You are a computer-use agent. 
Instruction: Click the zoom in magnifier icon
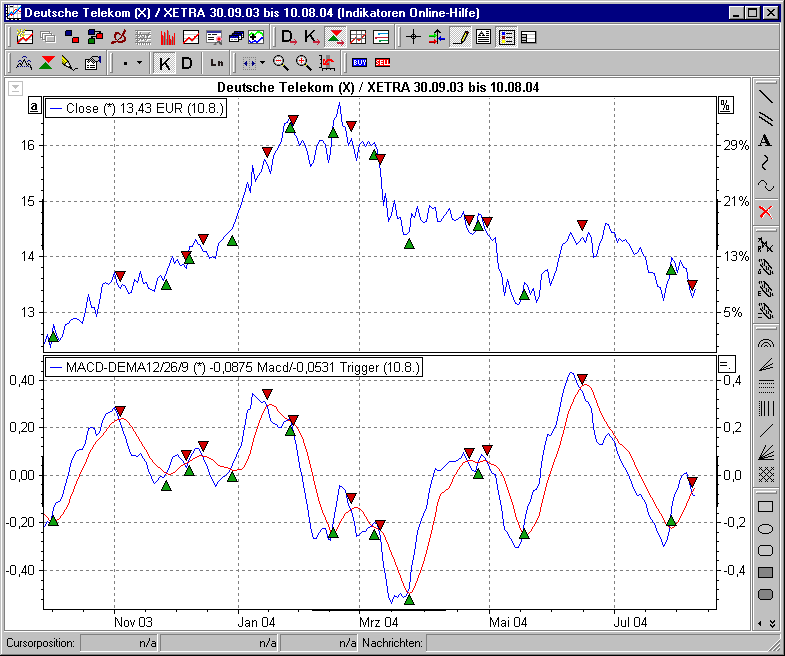point(303,63)
